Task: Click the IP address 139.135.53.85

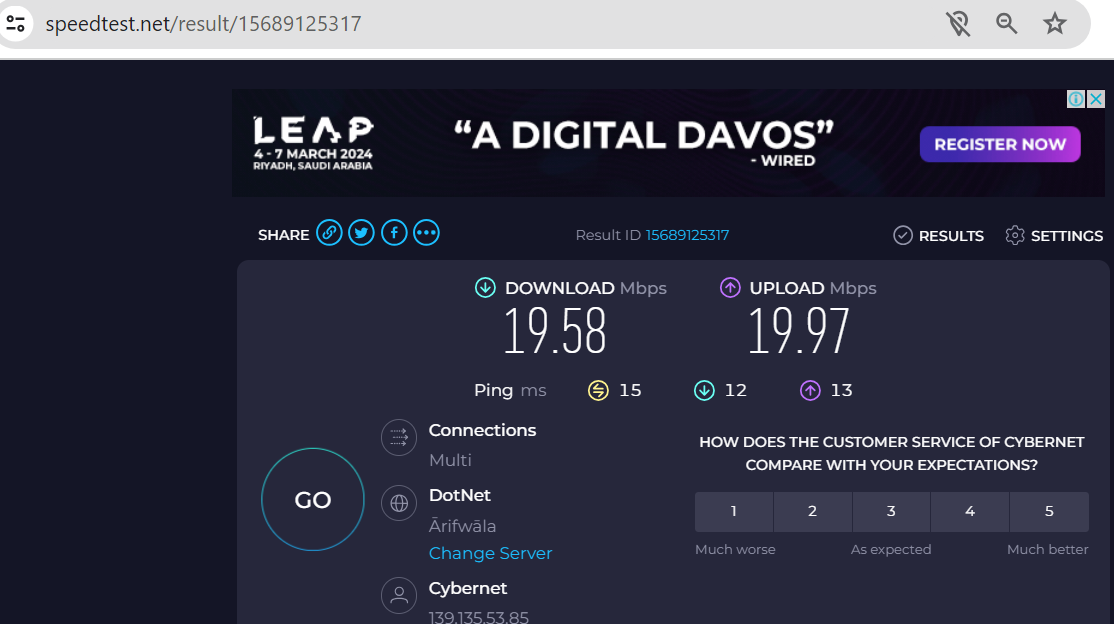Action: tap(479, 617)
